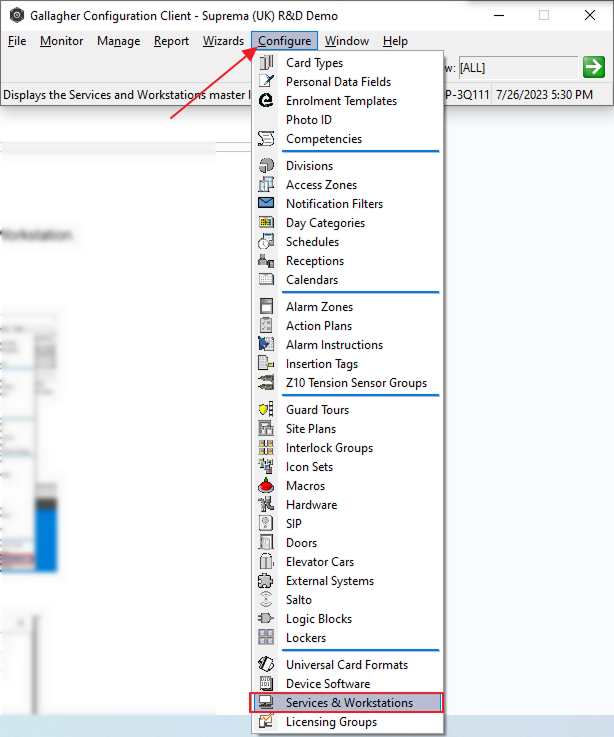The width and height of the screenshot is (614, 737).
Task: Open the View filter field showing [ALL]
Action: point(517,68)
